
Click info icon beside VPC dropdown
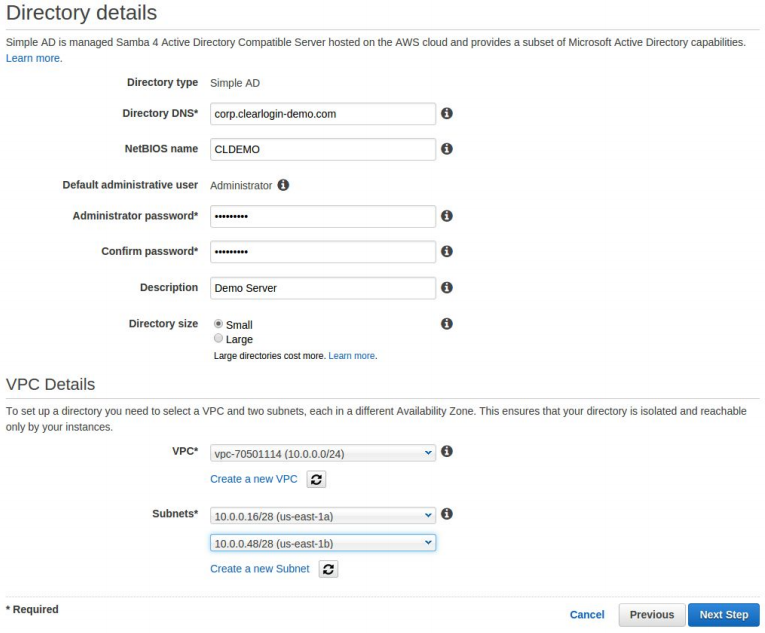click(447, 452)
